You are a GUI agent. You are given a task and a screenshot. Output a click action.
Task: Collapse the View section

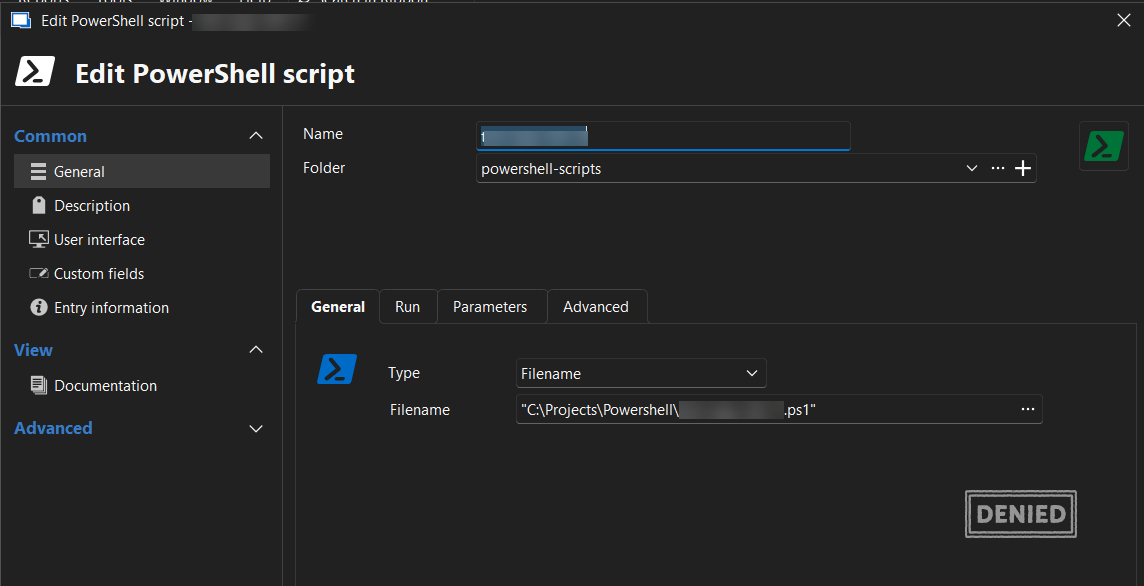[256, 350]
